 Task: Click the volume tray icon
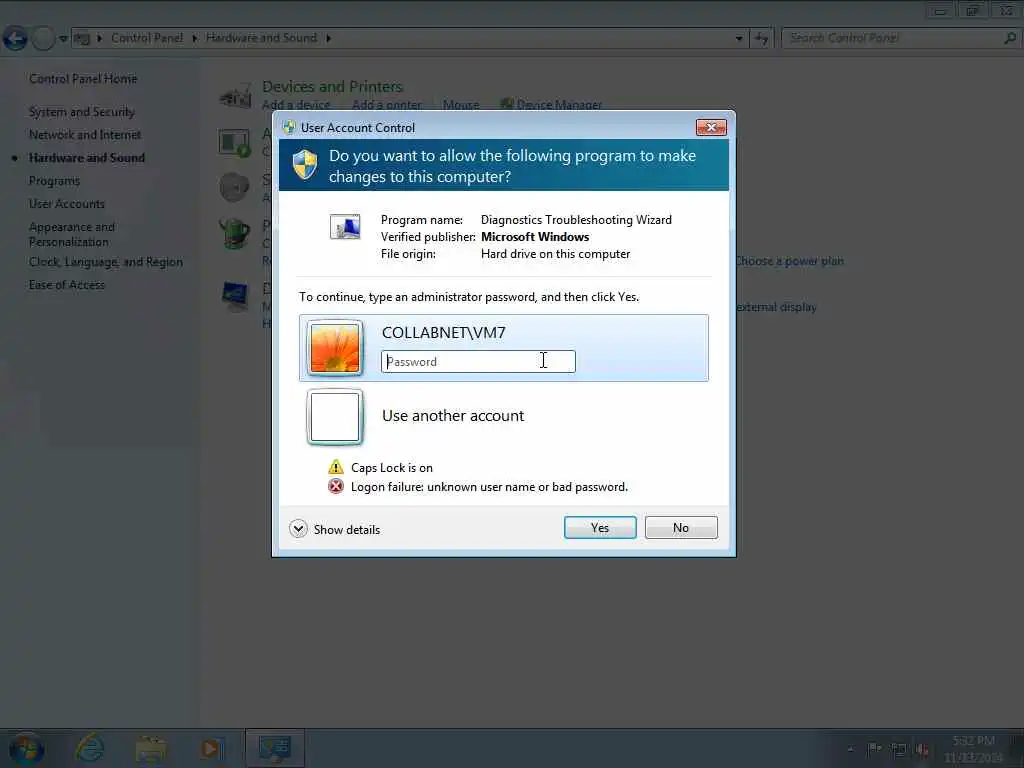[x=923, y=750]
